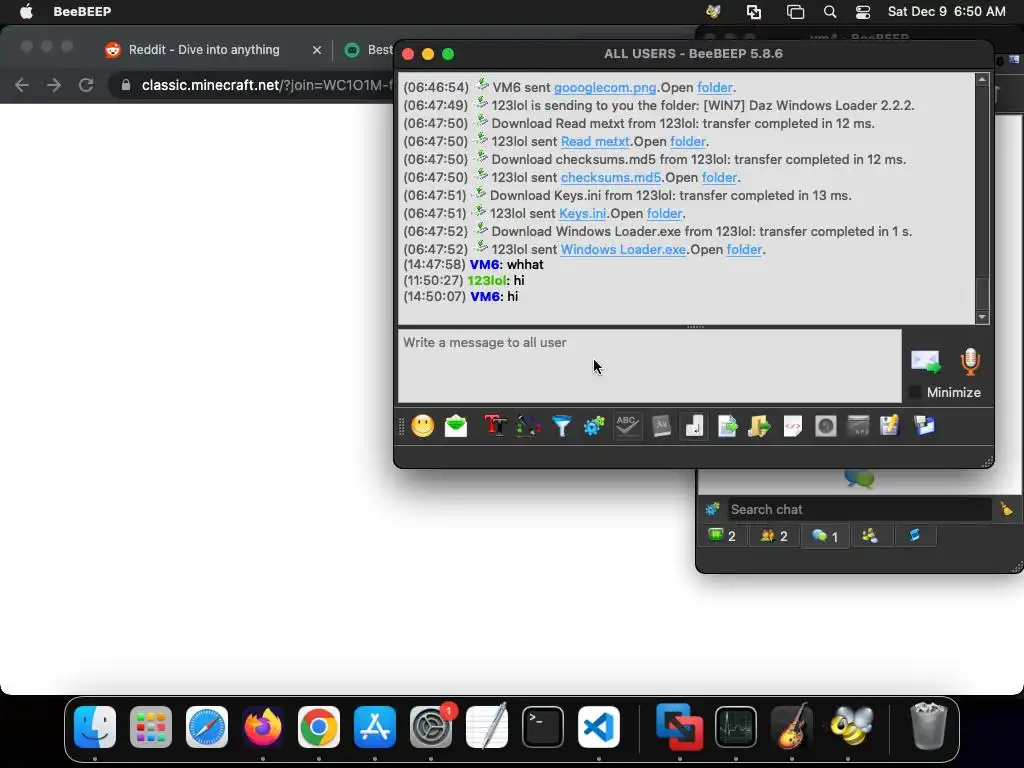Toggle the dictionary word completer icon
The height and width of the screenshot is (768, 1024).
tap(661, 426)
